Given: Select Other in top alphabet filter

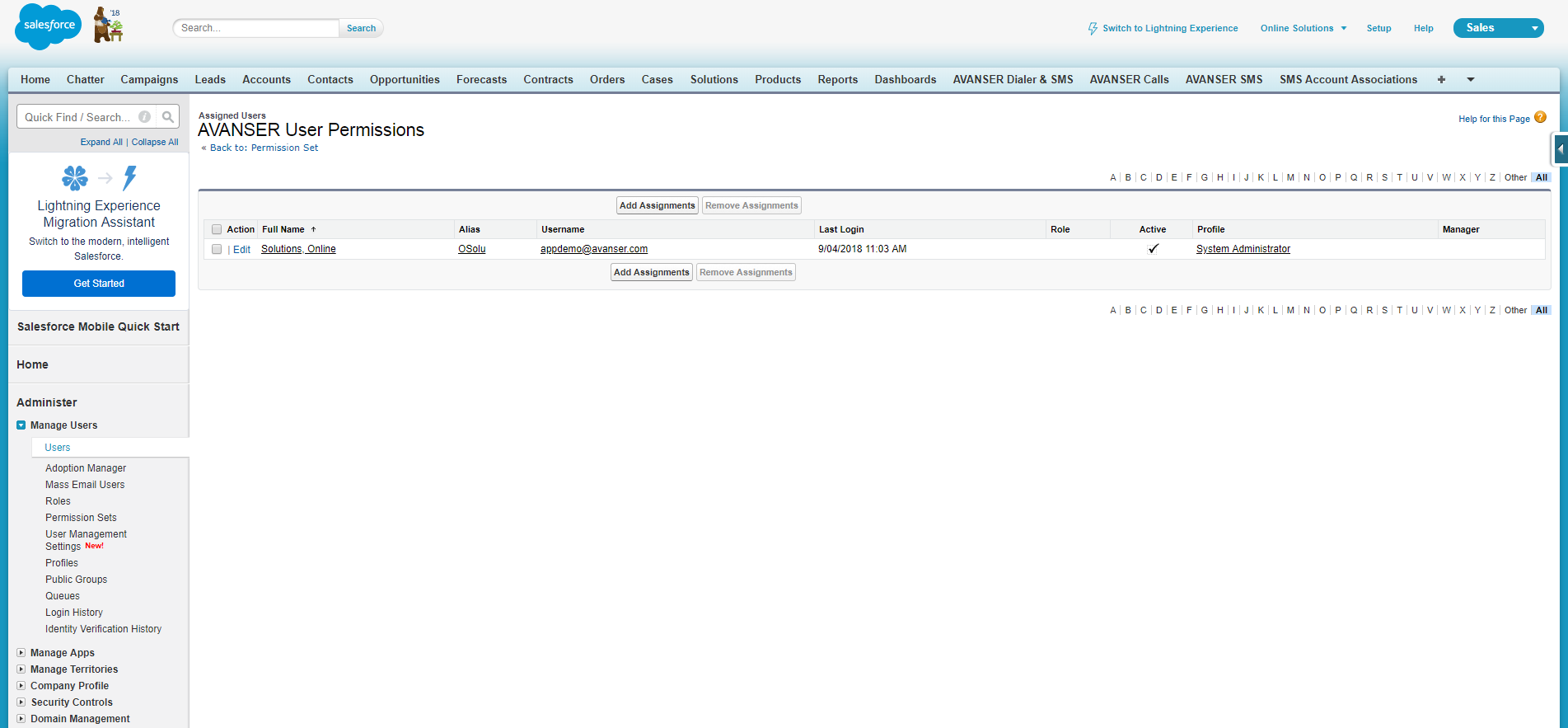Looking at the screenshot, I should (x=1515, y=177).
